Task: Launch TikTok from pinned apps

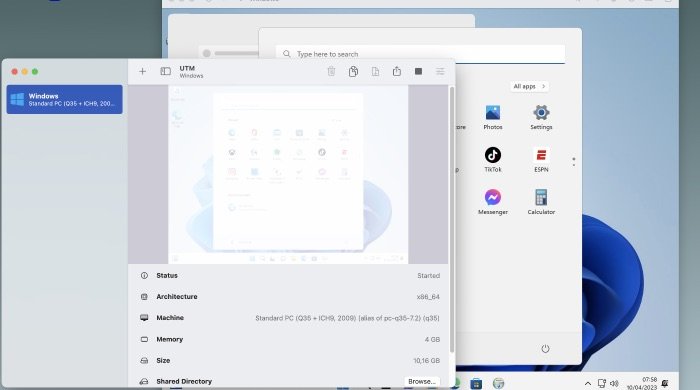Action: pos(493,160)
